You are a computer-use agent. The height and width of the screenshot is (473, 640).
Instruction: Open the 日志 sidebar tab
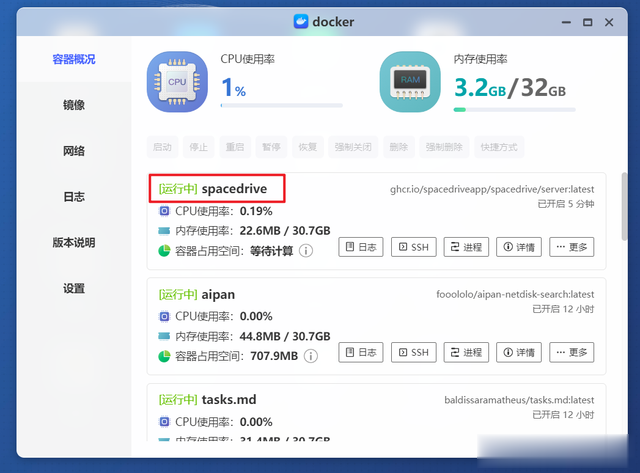pos(74,197)
